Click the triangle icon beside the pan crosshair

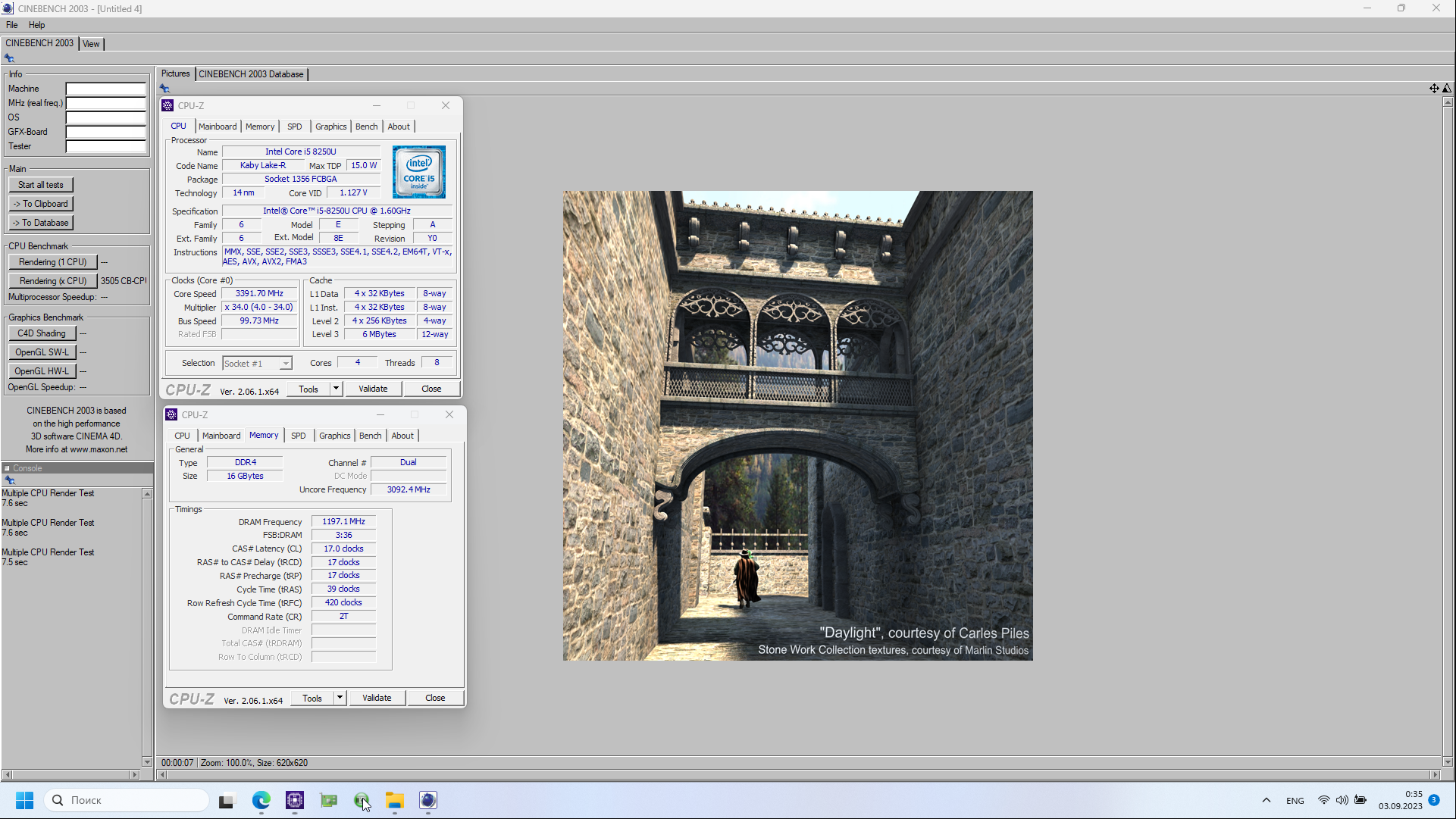coord(1447,89)
